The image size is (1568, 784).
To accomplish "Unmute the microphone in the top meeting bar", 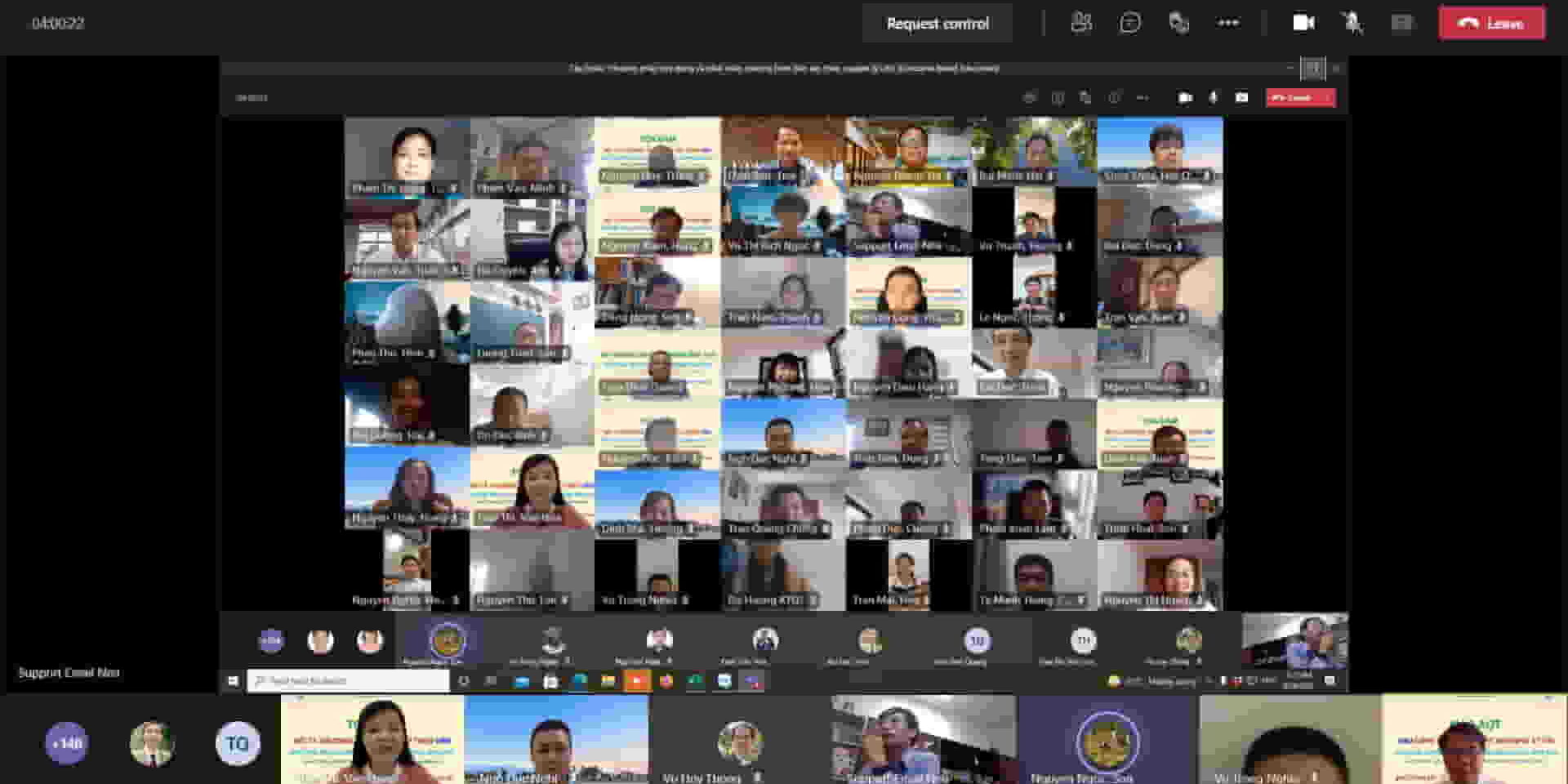I will [x=1352, y=23].
